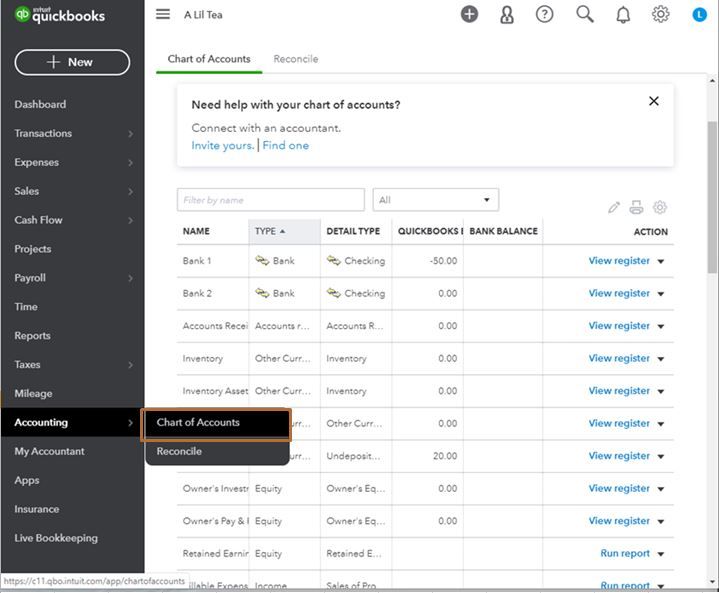719x593 pixels.
Task: Open the All account type dropdown
Action: pos(436,200)
